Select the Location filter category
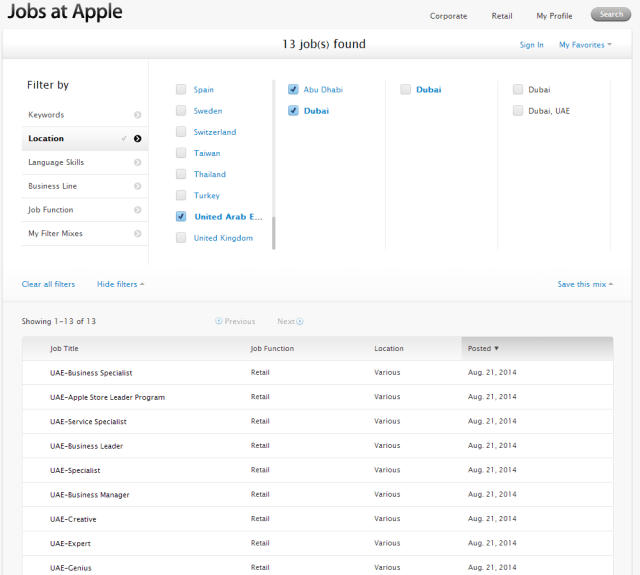Viewport: 640px width, 575px height. (x=85, y=139)
